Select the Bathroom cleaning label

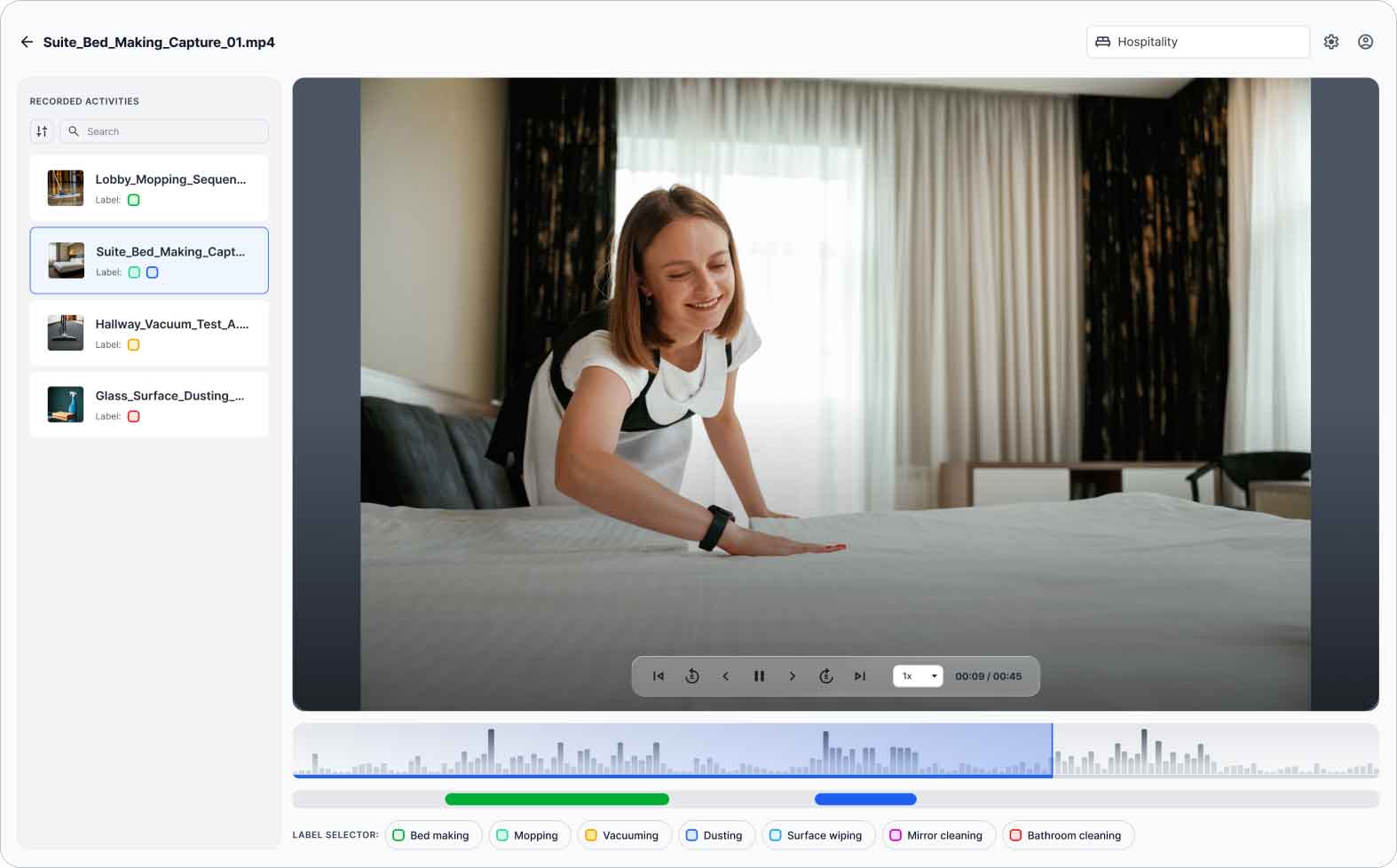point(1069,835)
